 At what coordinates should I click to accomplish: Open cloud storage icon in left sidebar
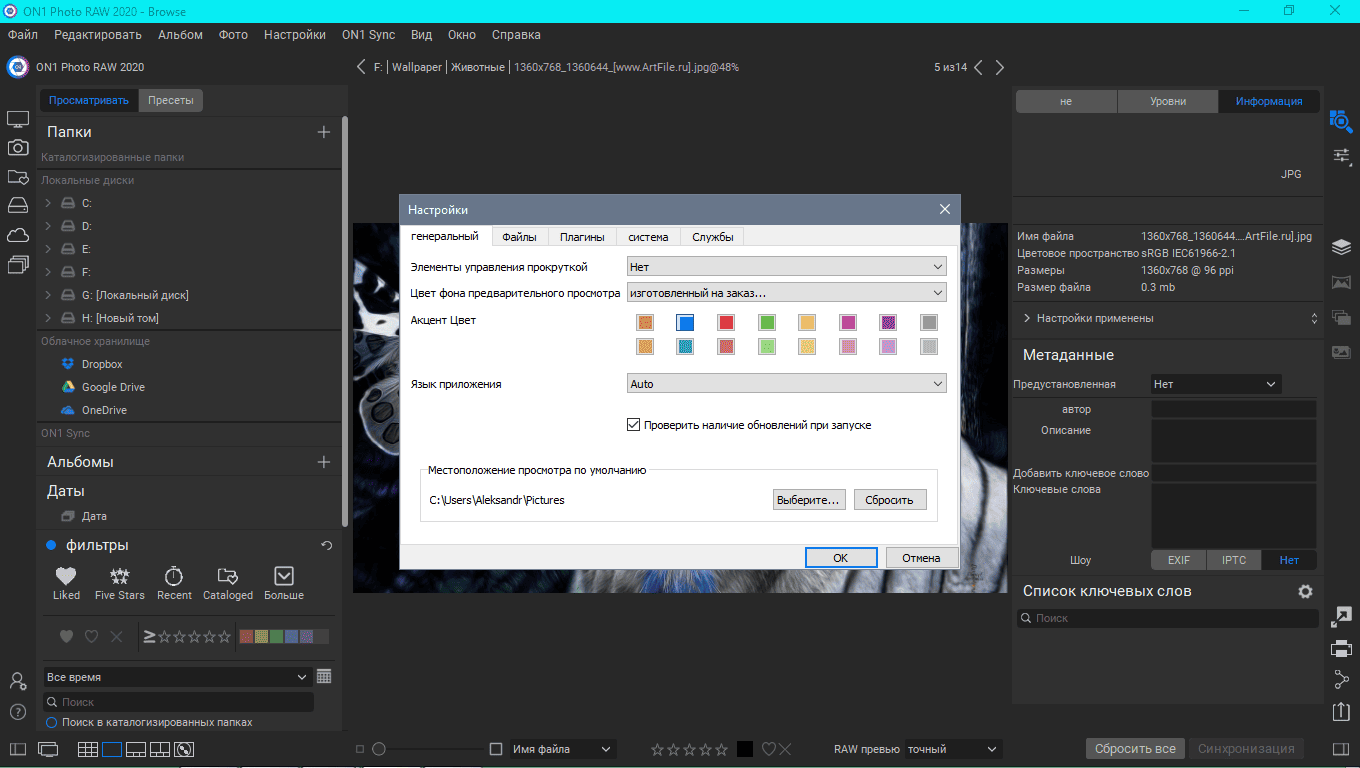17,235
